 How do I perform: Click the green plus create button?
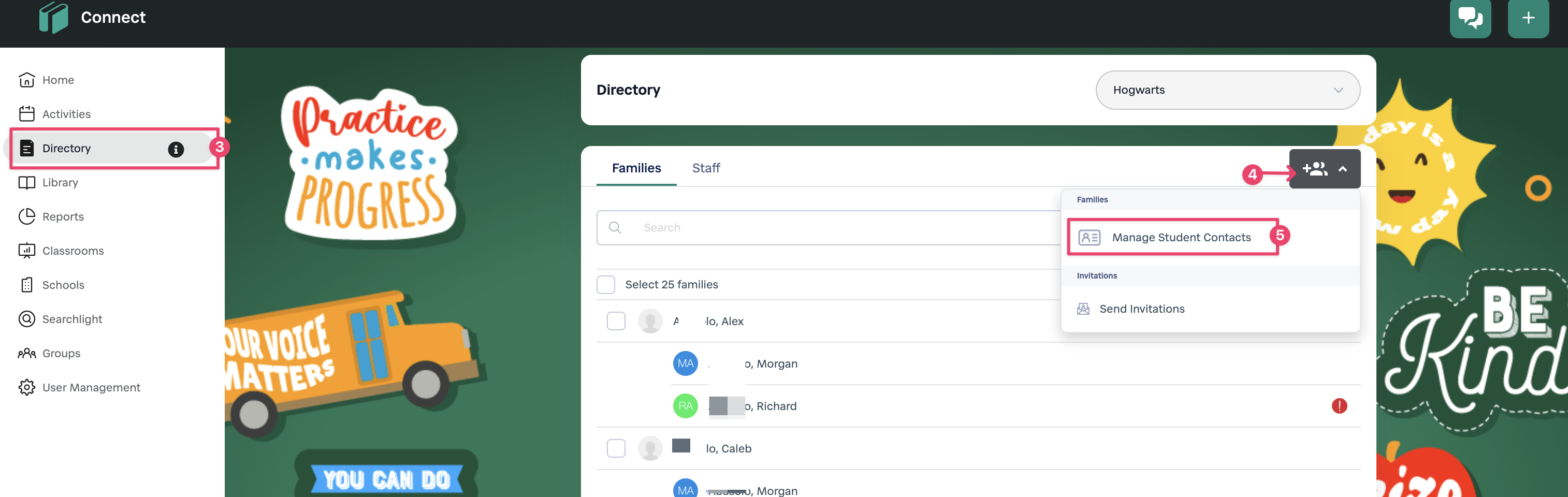click(1528, 18)
